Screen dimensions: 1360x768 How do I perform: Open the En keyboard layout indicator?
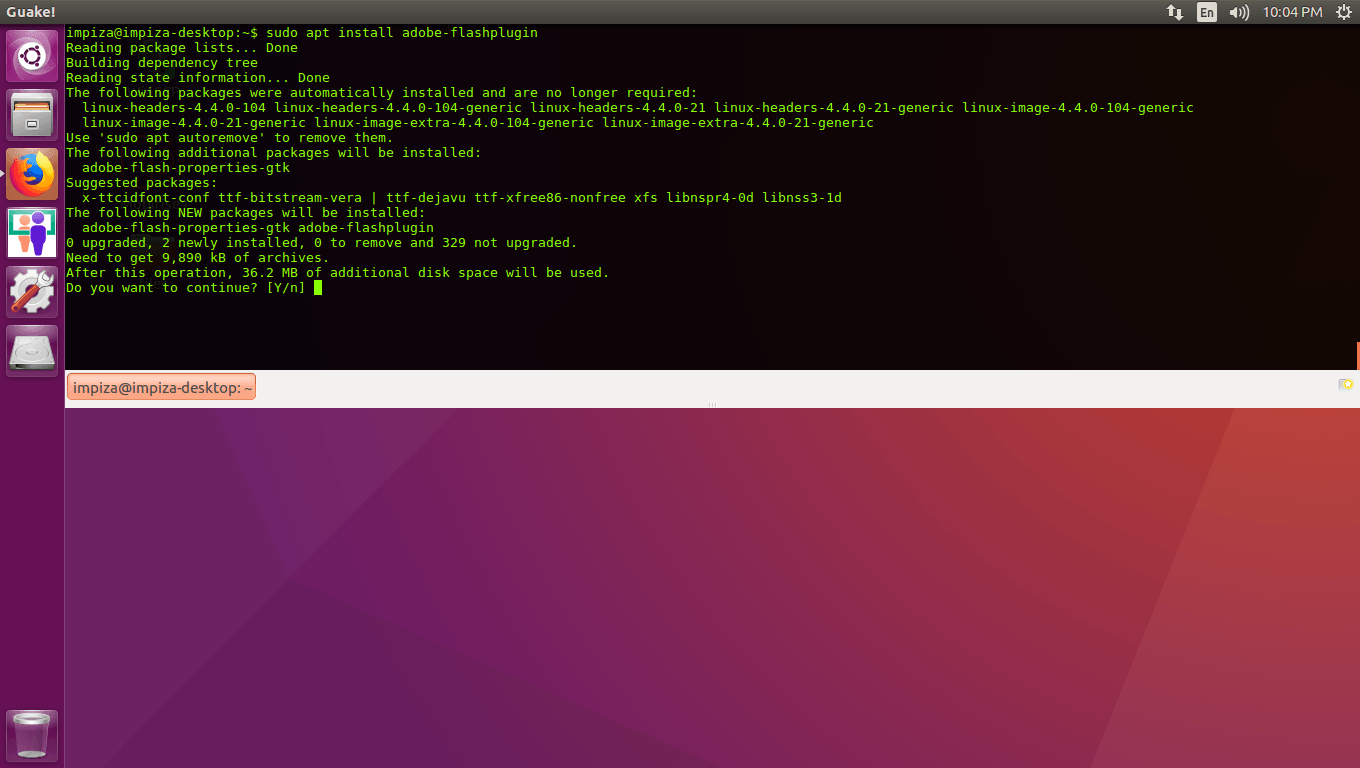tap(1207, 12)
